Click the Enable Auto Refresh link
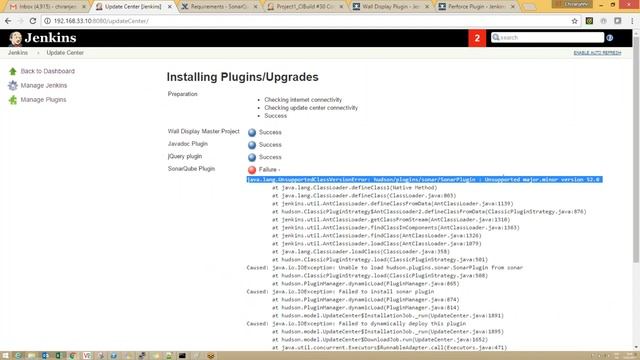The image size is (640, 360). (x=597, y=53)
